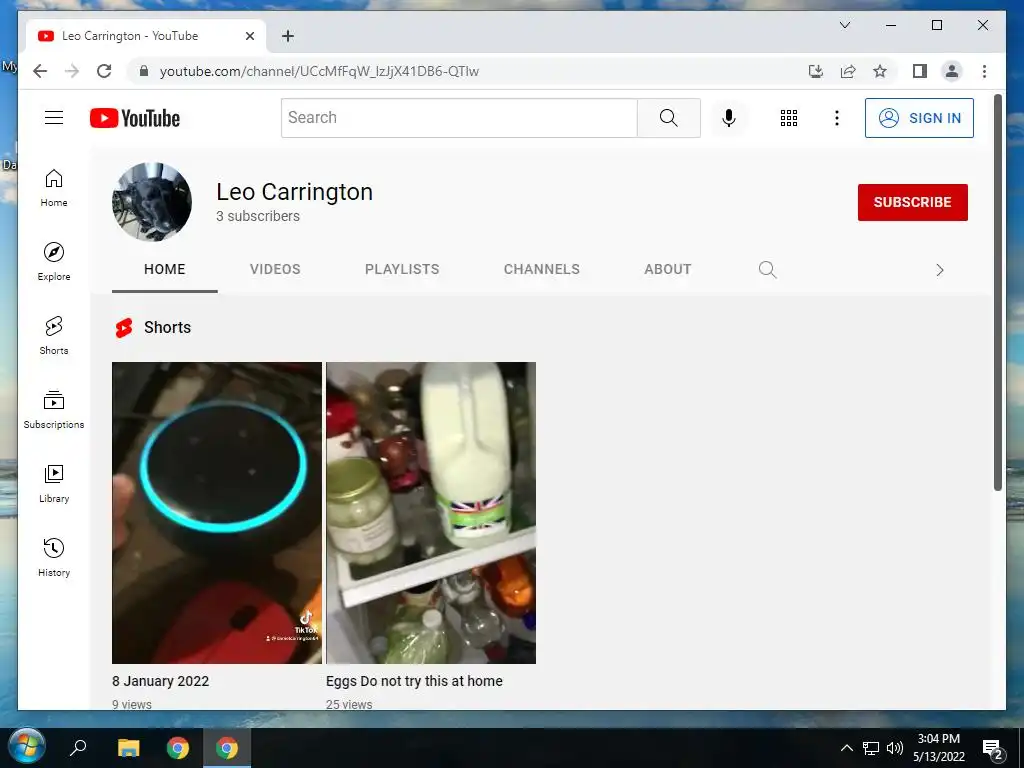Open the YouTube apps grid
Screen dimensions: 1024x768
coord(788,118)
